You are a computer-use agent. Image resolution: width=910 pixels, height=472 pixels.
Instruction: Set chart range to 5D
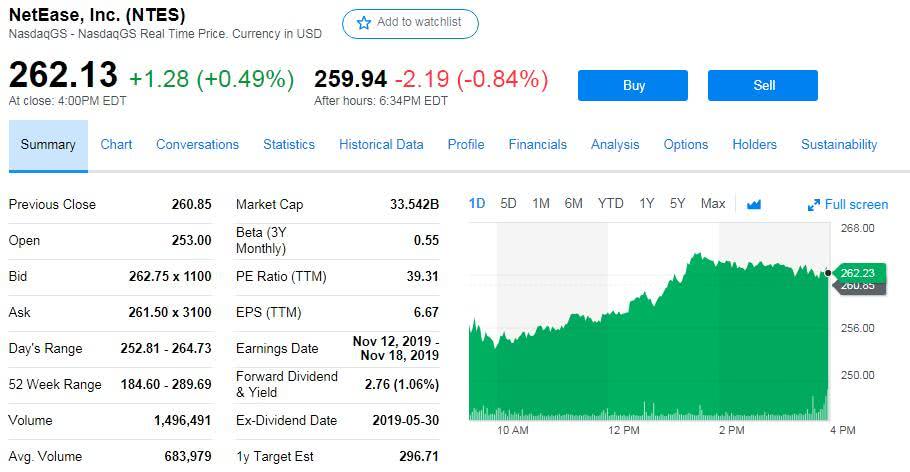(x=508, y=203)
